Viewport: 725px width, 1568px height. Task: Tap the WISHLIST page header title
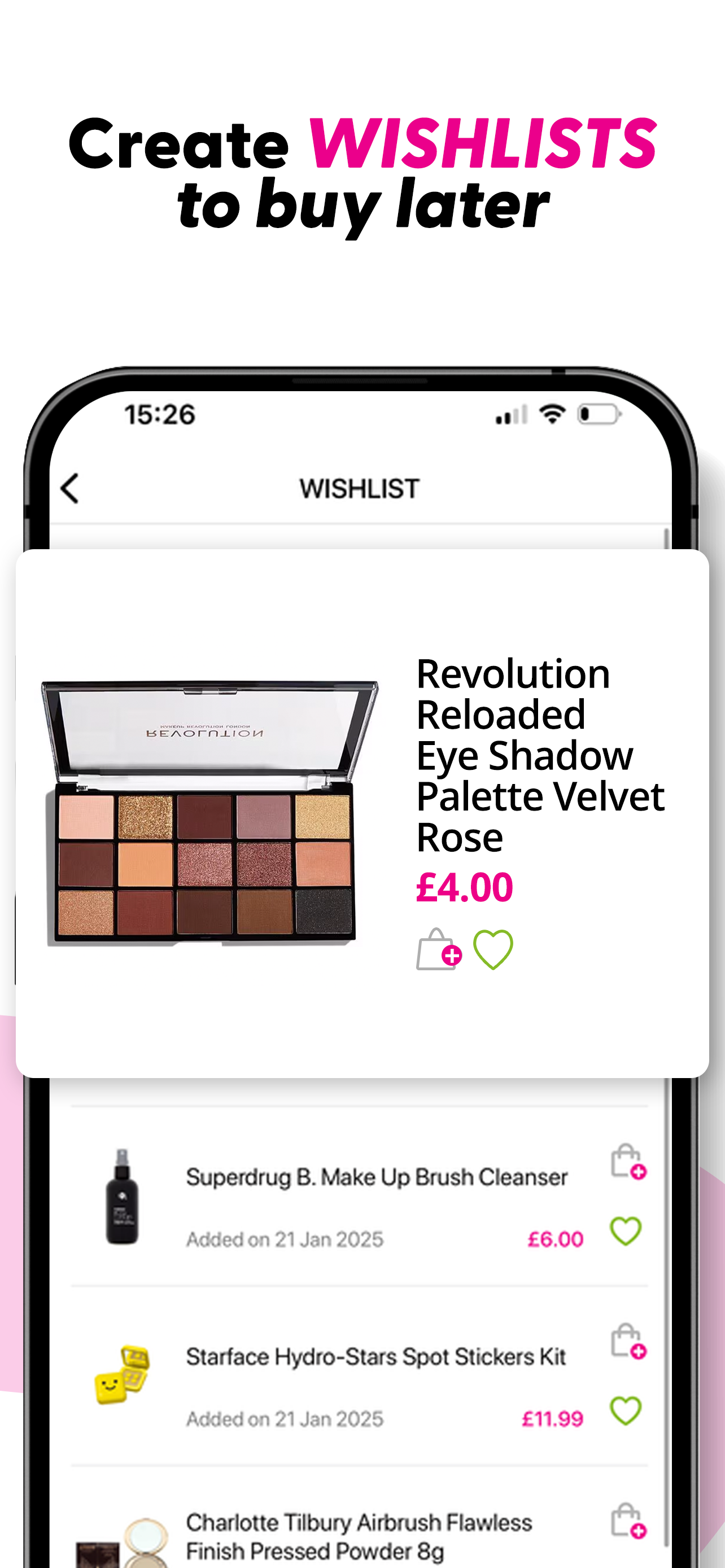pos(359,489)
